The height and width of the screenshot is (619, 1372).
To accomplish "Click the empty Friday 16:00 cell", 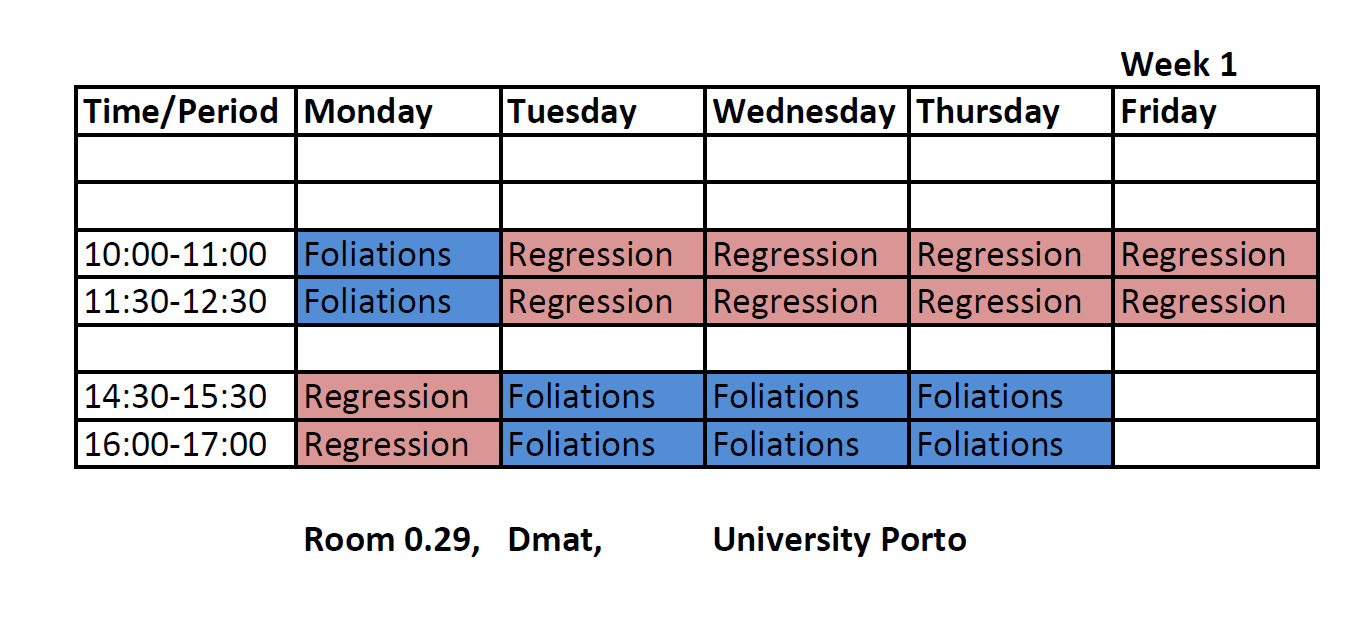I will coord(1215,443).
